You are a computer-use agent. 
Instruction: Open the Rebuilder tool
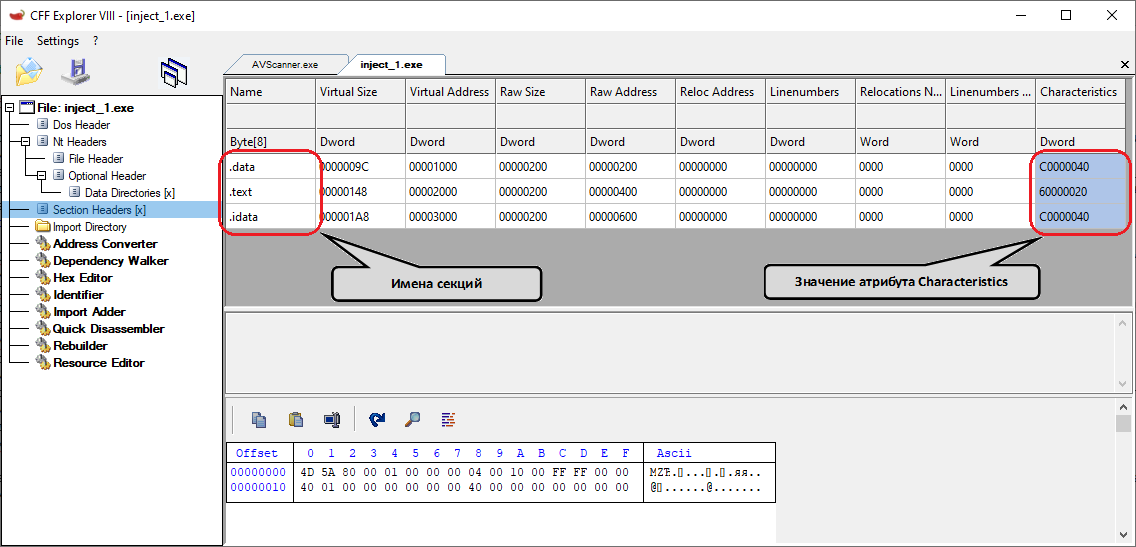[80, 346]
